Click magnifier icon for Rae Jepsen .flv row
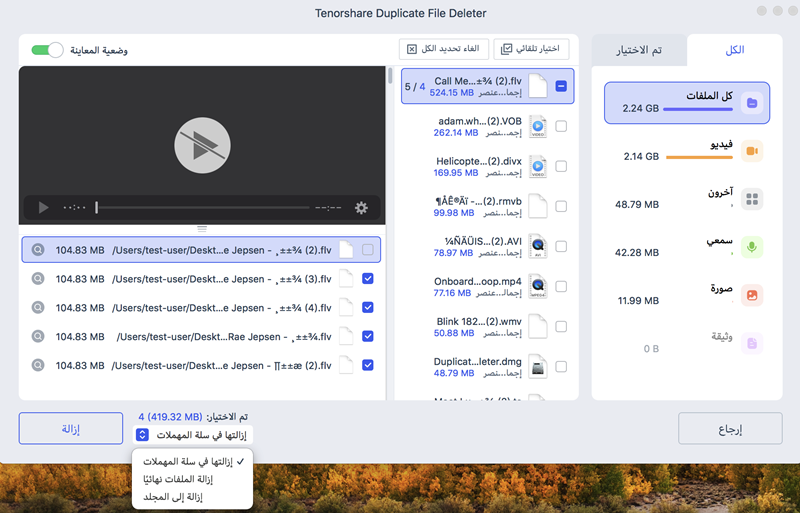This screenshot has height=513, width=800. click(38, 336)
